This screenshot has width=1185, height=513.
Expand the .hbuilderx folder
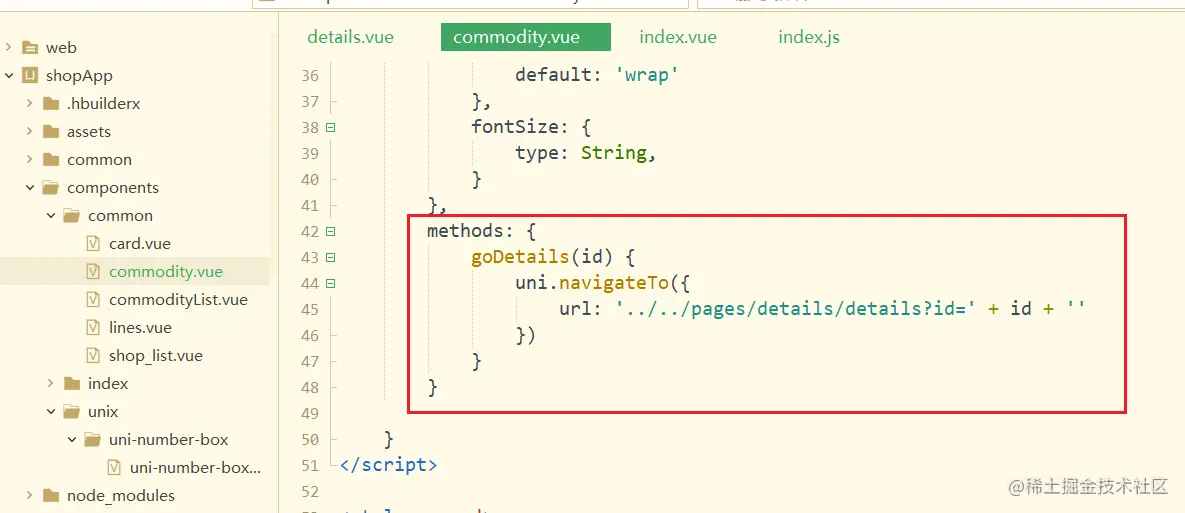[x=29, y=104]
